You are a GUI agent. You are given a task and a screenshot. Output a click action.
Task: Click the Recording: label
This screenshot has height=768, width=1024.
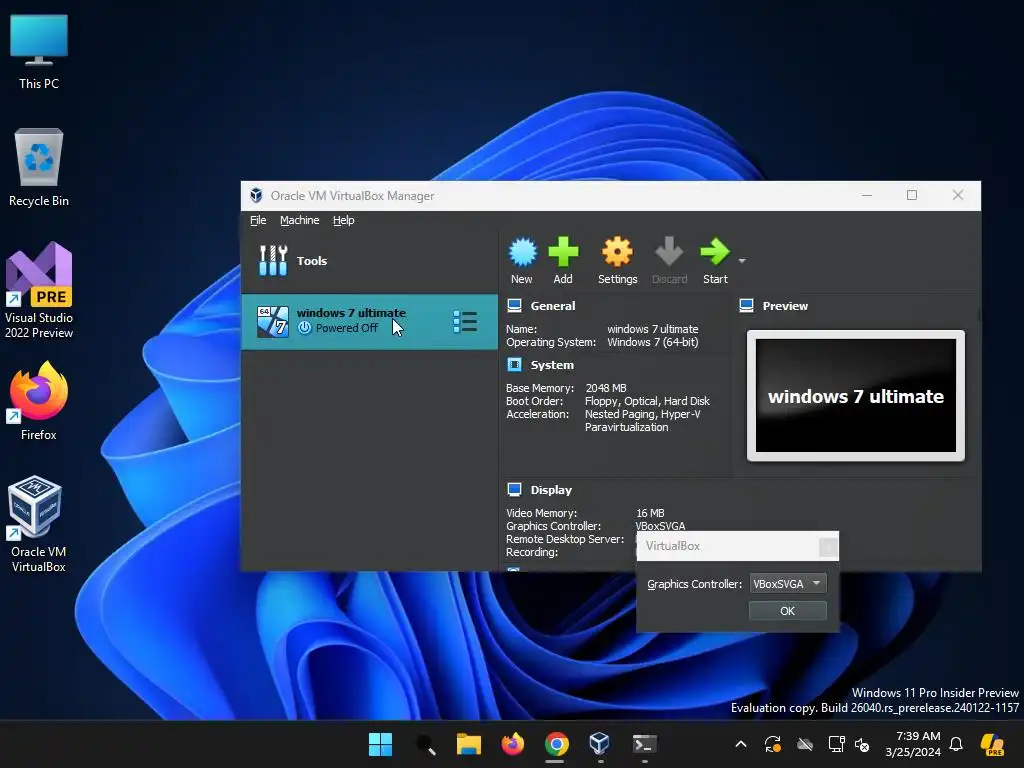[x=532, y=552]
